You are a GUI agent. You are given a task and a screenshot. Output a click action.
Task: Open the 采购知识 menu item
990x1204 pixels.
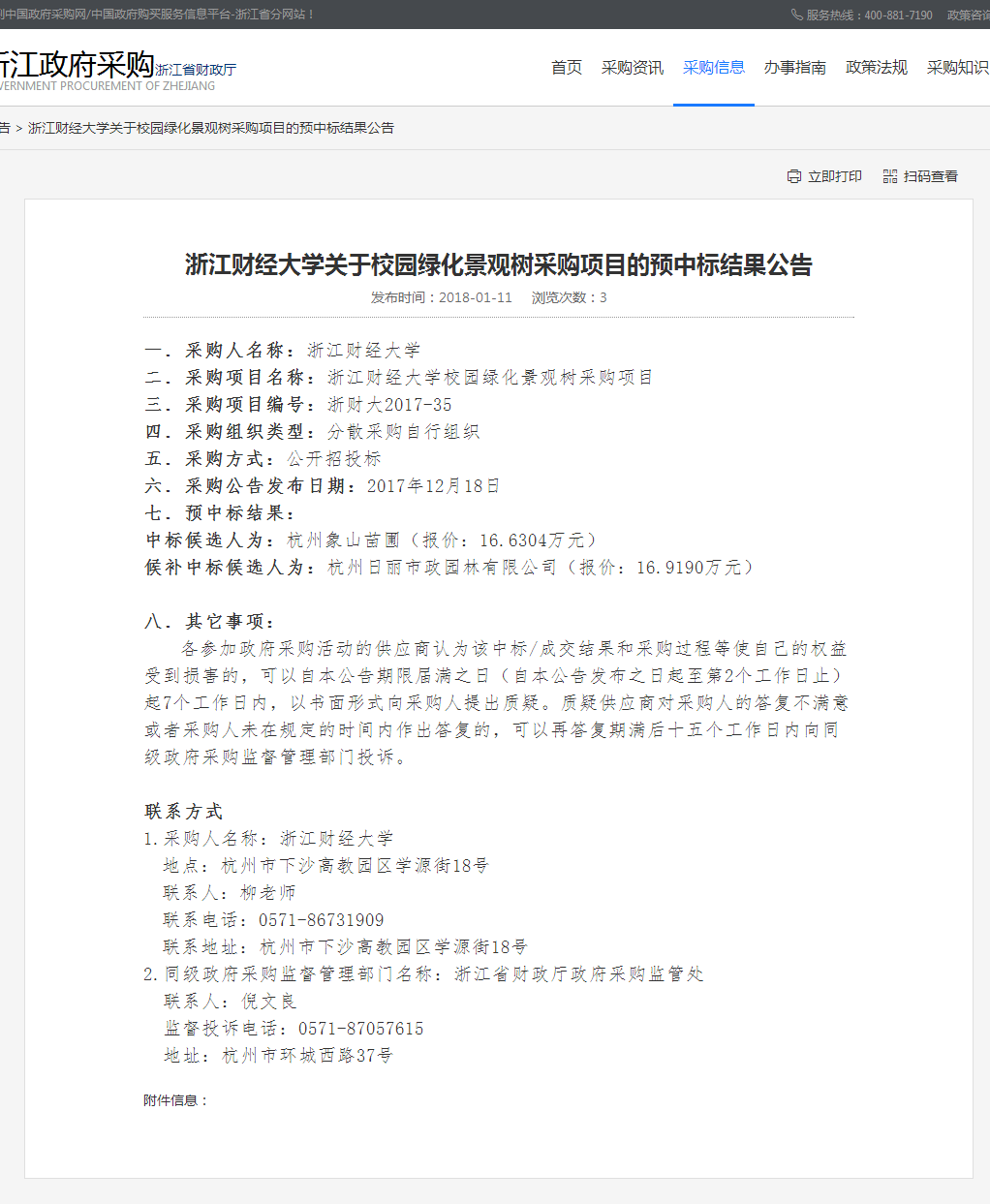(957, 67)
